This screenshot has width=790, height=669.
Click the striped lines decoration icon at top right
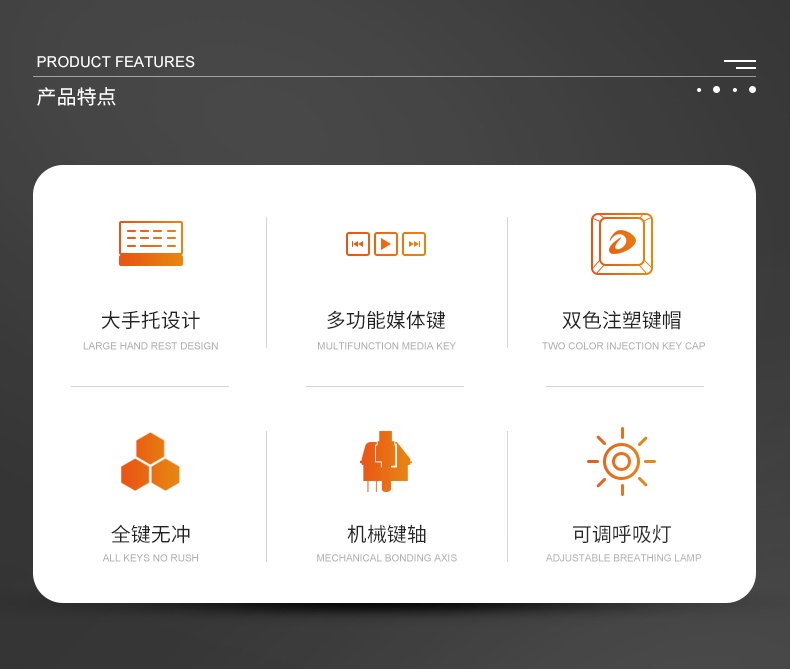[x=740, y=64]
